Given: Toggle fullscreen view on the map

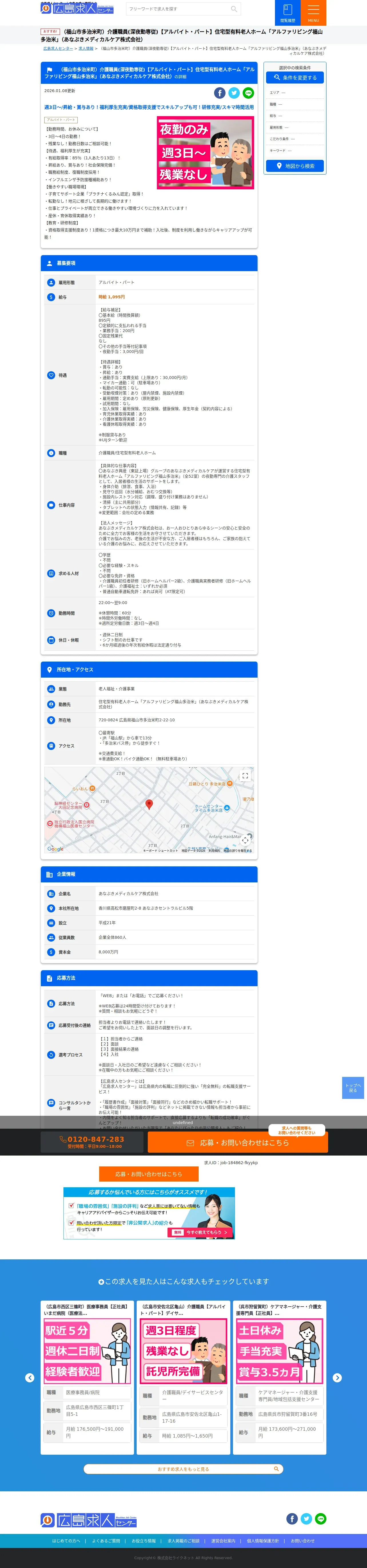Looking at the screenshot, I should point(245,776).
